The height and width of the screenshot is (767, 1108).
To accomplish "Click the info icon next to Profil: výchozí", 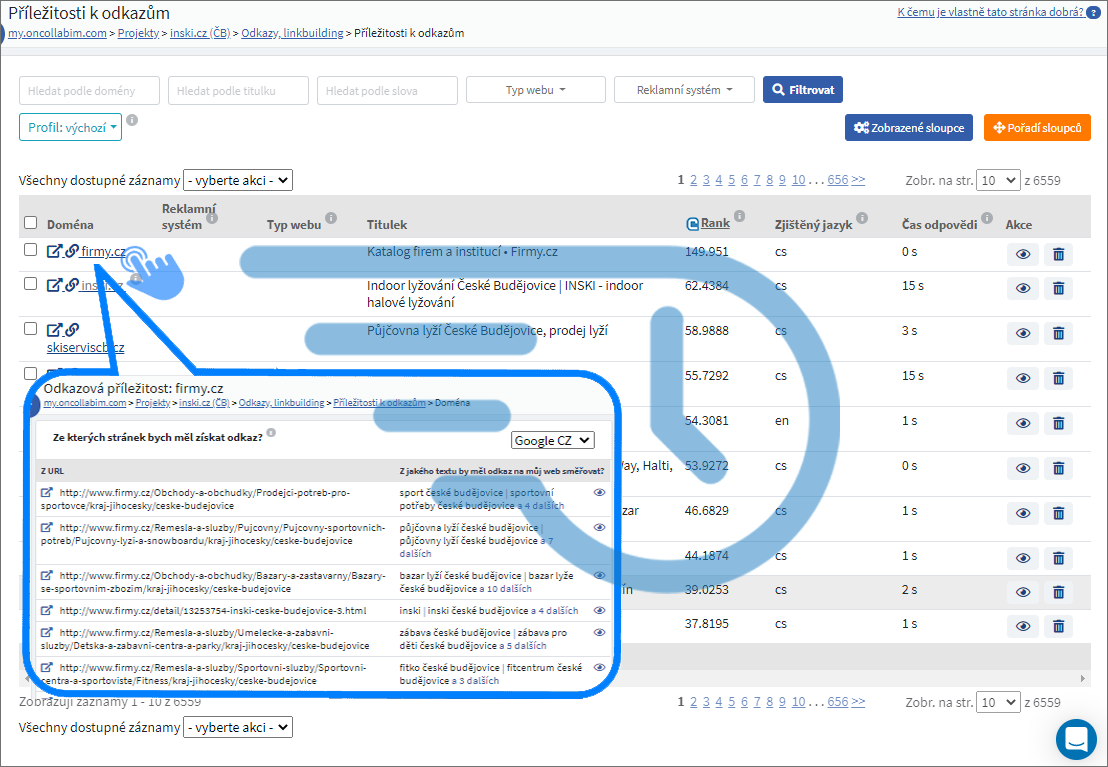I will click(x=132, y=120).
